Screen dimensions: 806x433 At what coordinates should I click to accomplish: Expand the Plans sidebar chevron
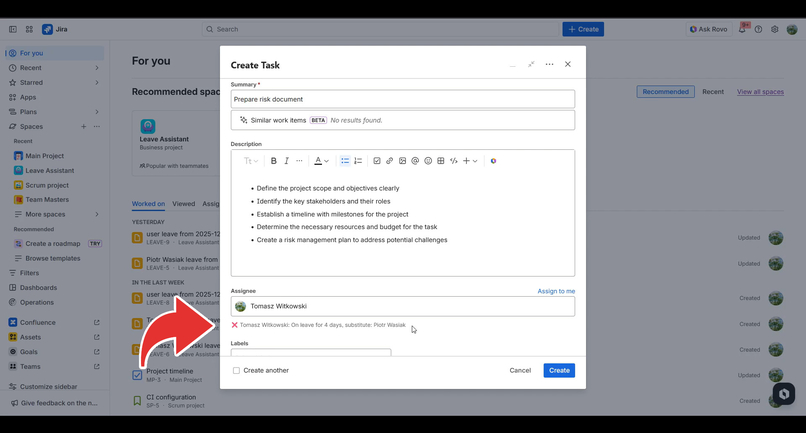(97, 112)
